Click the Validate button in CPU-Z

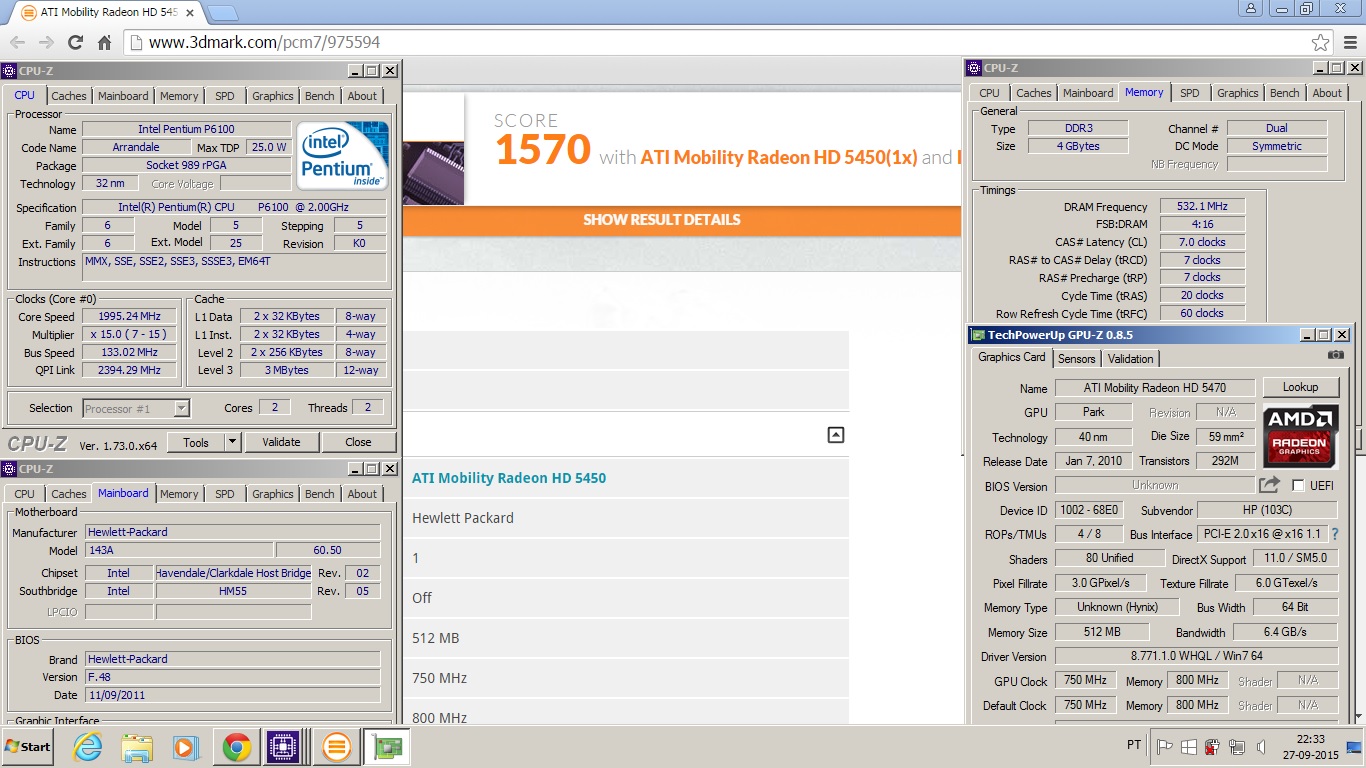point(281,442)
